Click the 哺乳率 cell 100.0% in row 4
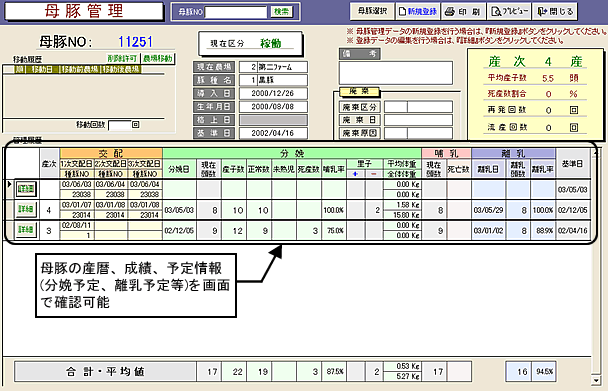The image size is (608, 391). [333, 210]
